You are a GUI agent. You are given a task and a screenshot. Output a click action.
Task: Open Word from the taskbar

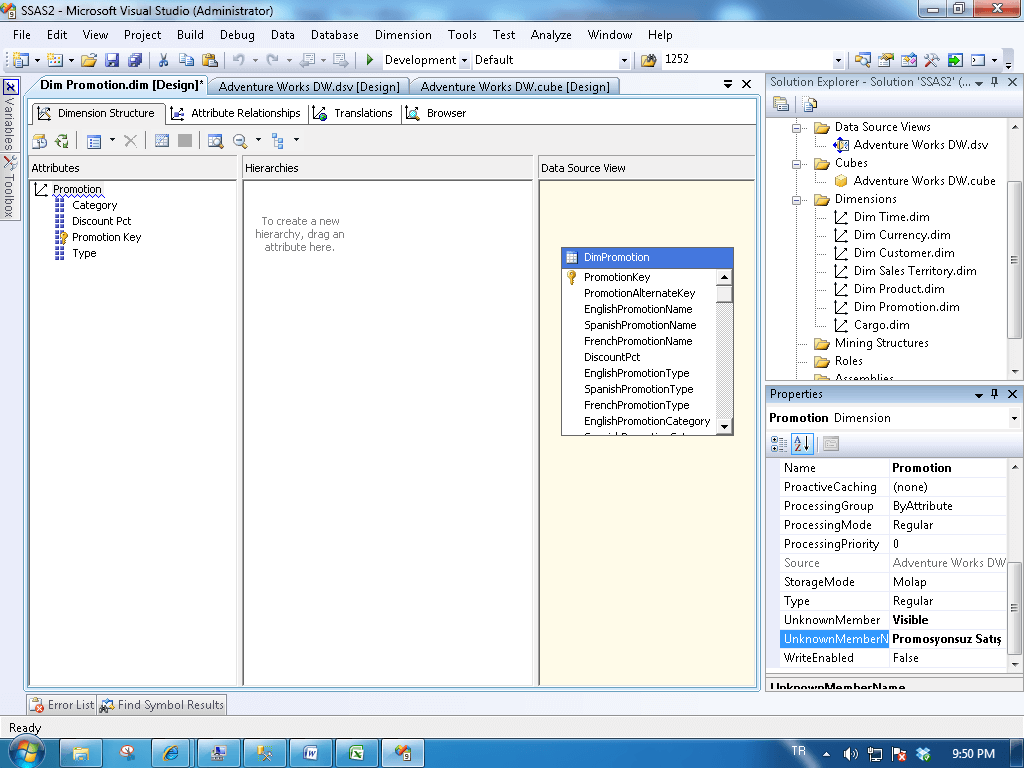coord(311,754)
